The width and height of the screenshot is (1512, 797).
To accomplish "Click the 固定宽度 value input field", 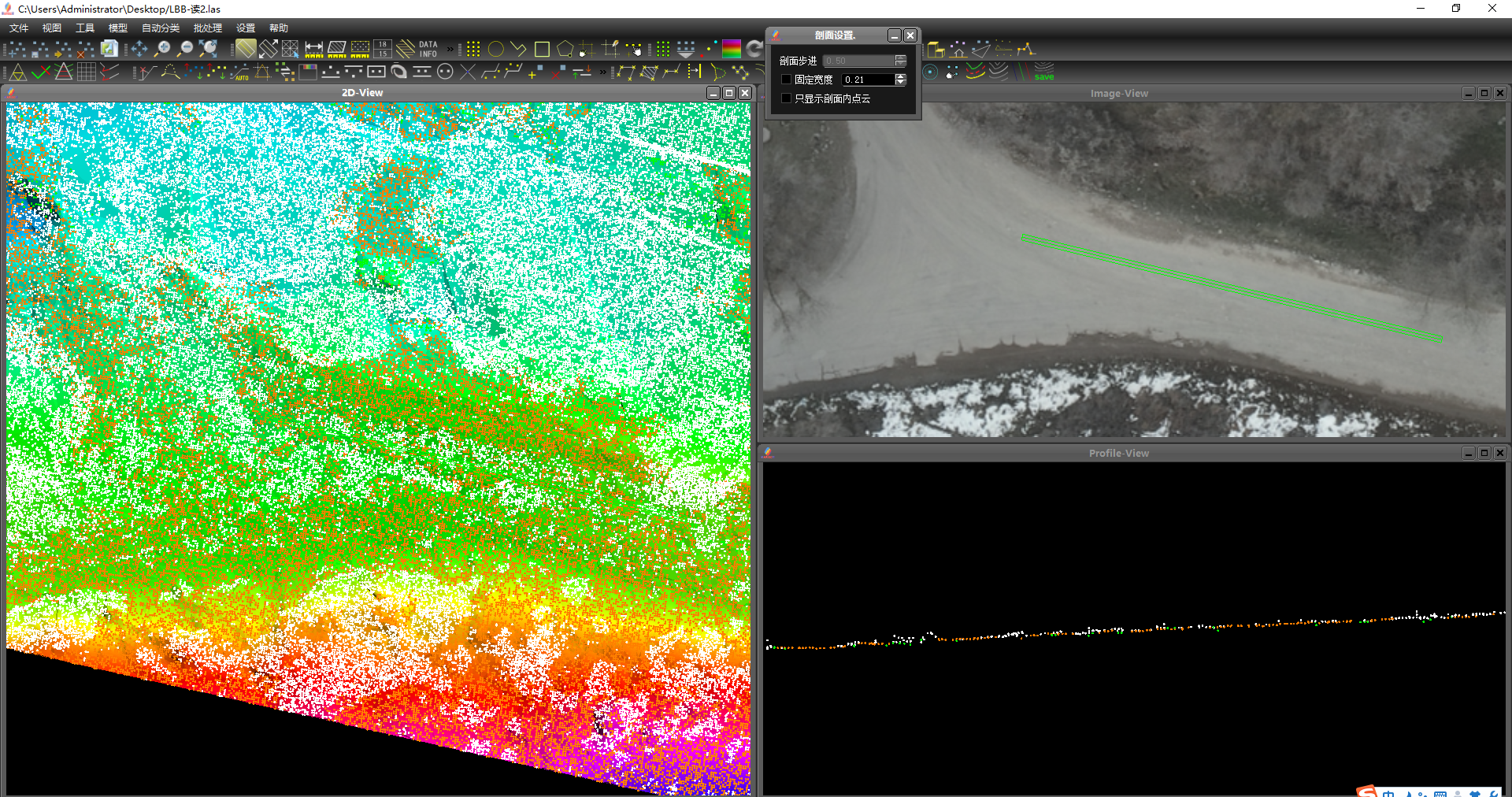I will (x=867, y=80).
